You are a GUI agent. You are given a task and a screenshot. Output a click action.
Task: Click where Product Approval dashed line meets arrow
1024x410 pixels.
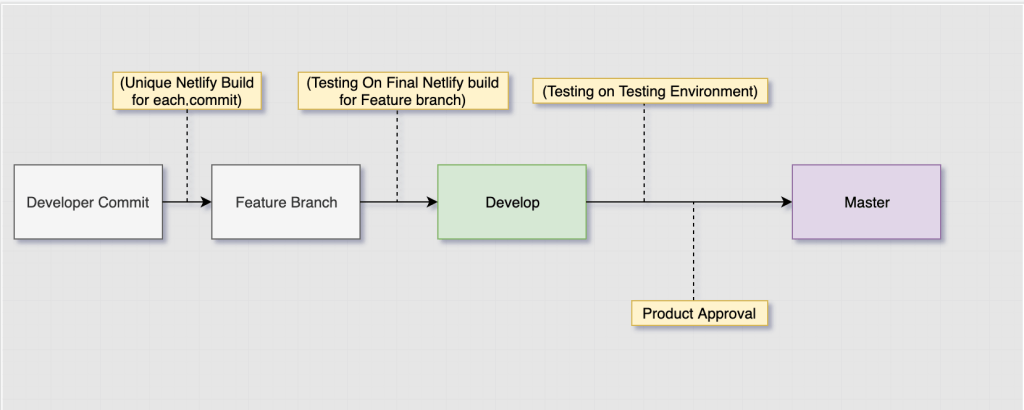click(693, 202)
